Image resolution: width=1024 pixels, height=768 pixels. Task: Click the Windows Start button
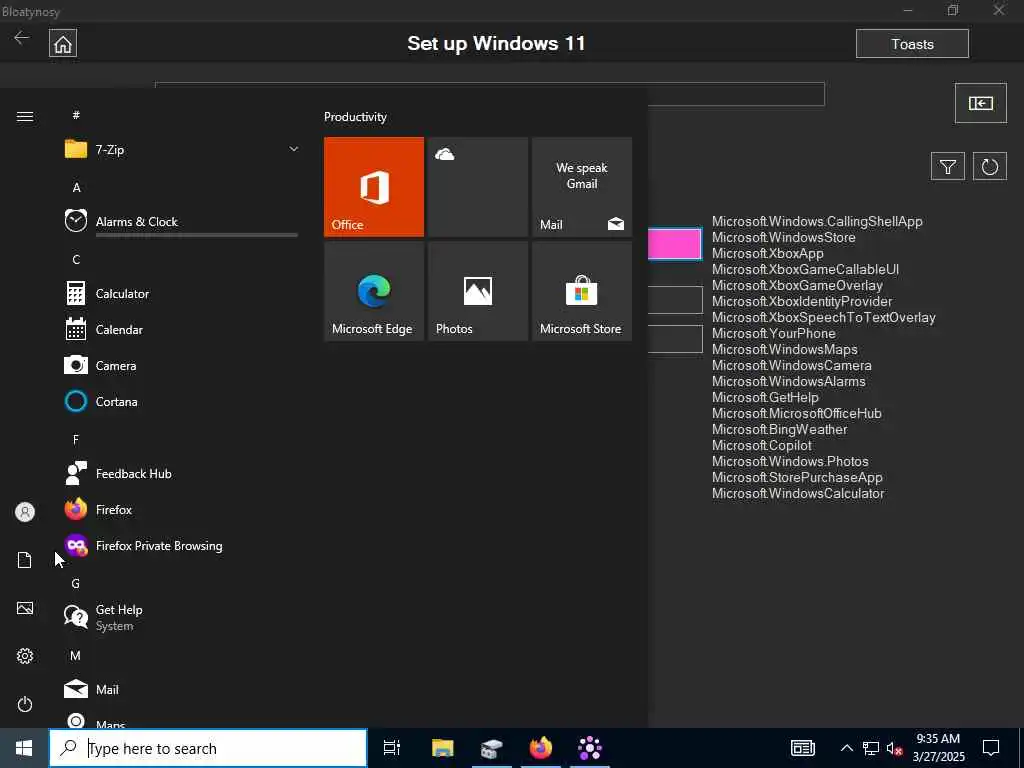click(24, 748)
